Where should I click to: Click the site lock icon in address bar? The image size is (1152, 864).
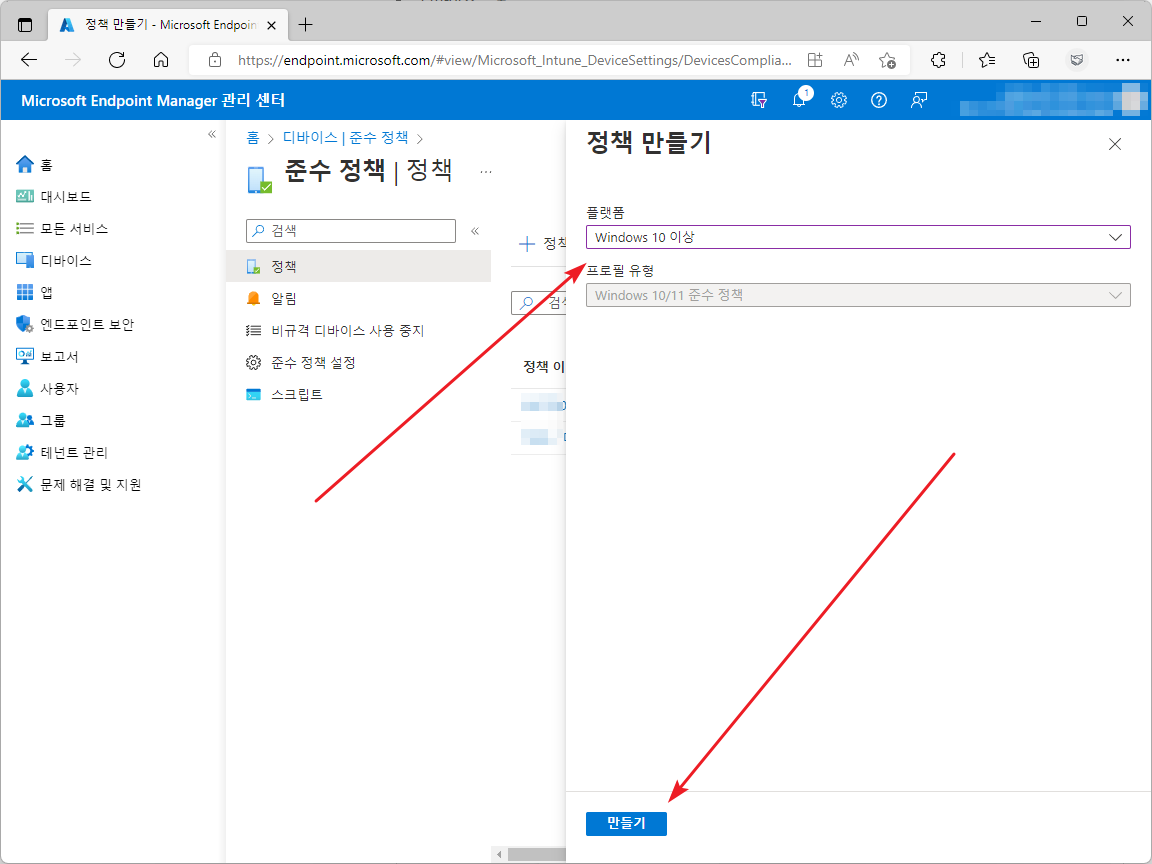coord(215,60)
